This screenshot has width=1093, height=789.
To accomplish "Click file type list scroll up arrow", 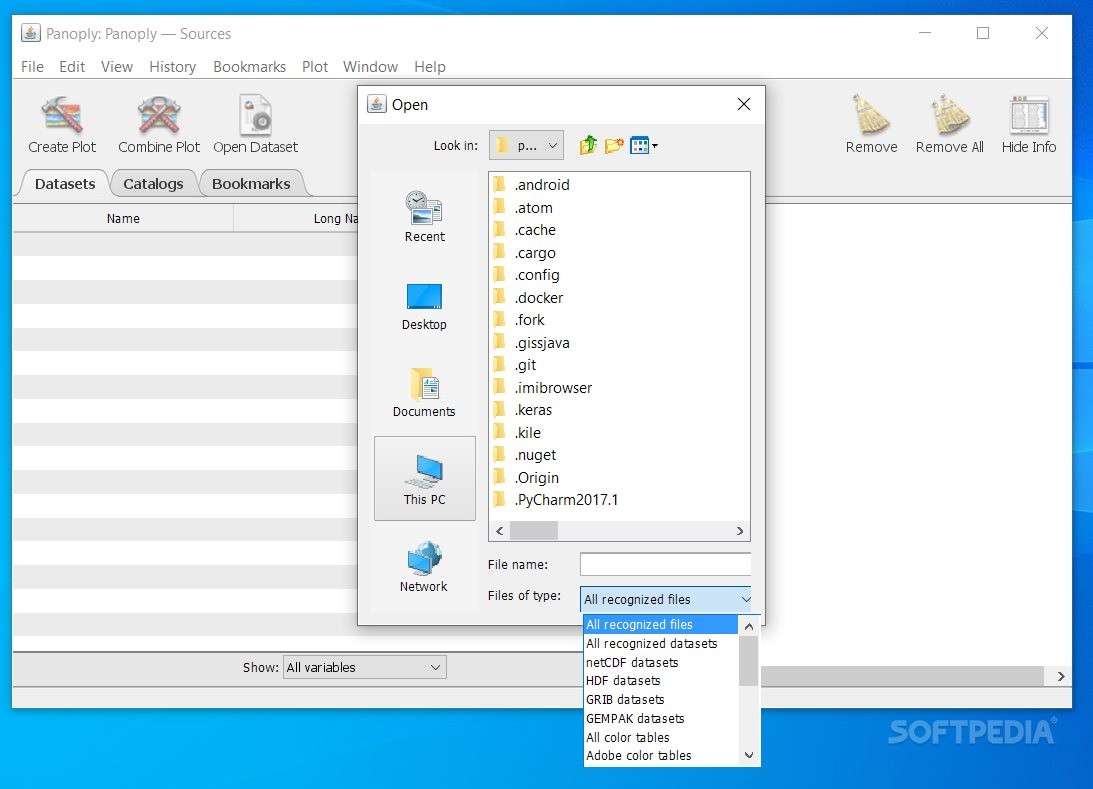I will 749,626.
